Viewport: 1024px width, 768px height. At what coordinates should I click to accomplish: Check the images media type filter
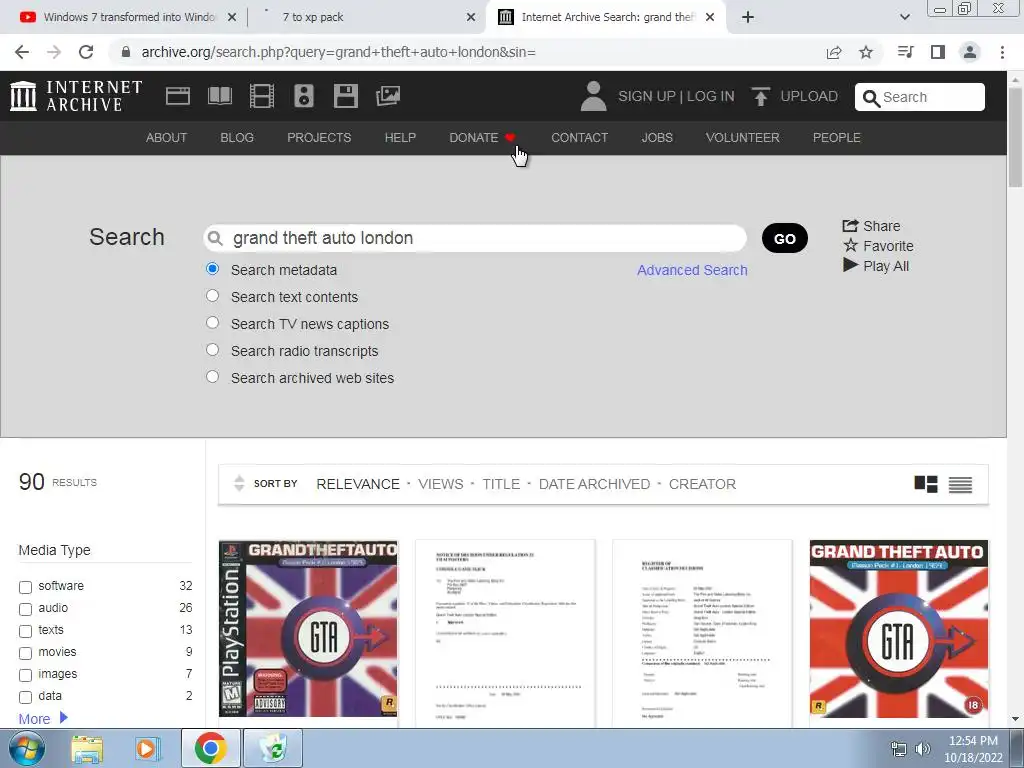25,675
